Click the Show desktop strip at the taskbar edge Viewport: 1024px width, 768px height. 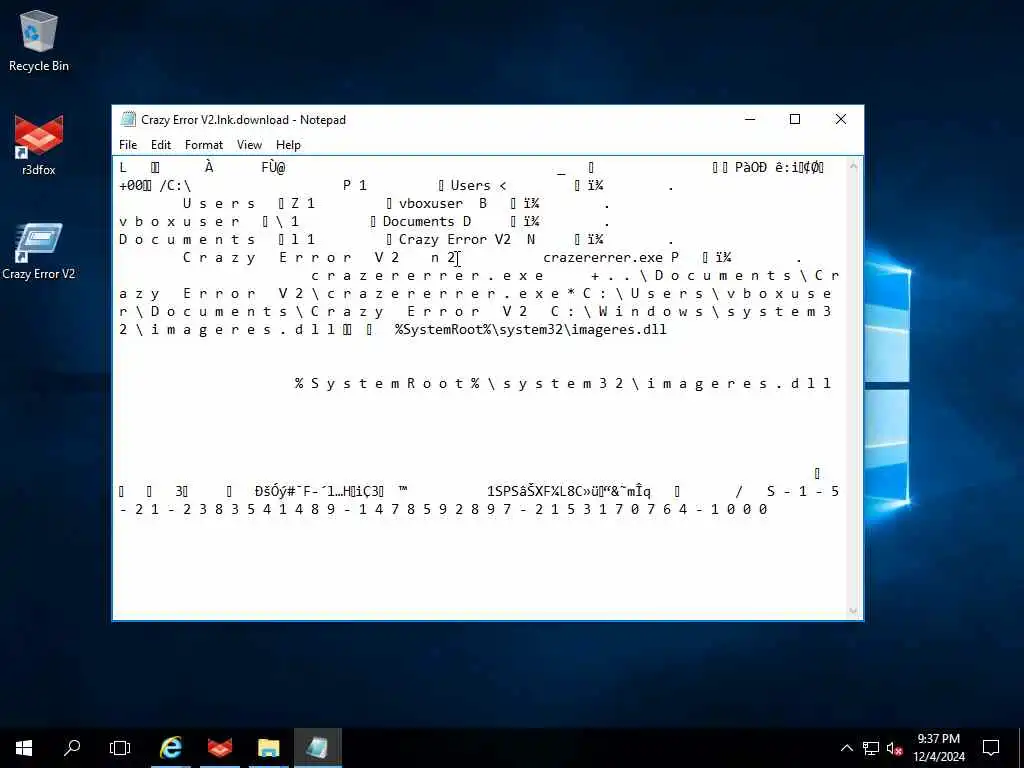tap(1021, 748)
